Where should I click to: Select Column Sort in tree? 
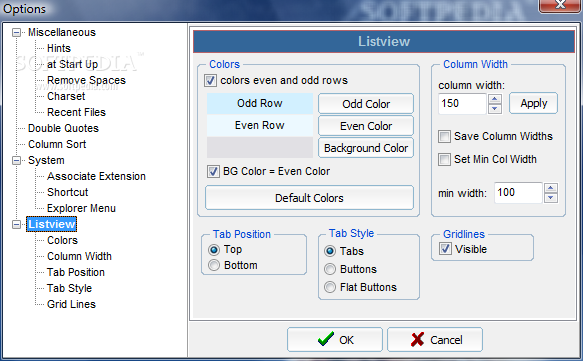[x=57, y=144]
